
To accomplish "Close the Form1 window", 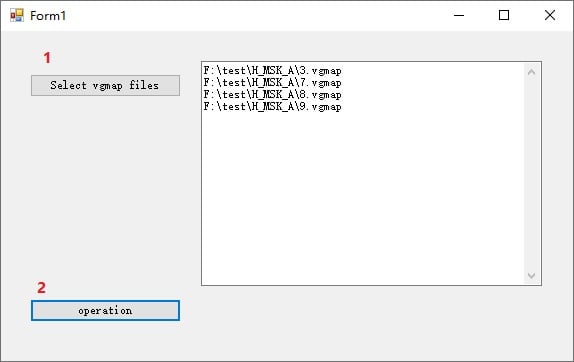I will coord(550,15).
